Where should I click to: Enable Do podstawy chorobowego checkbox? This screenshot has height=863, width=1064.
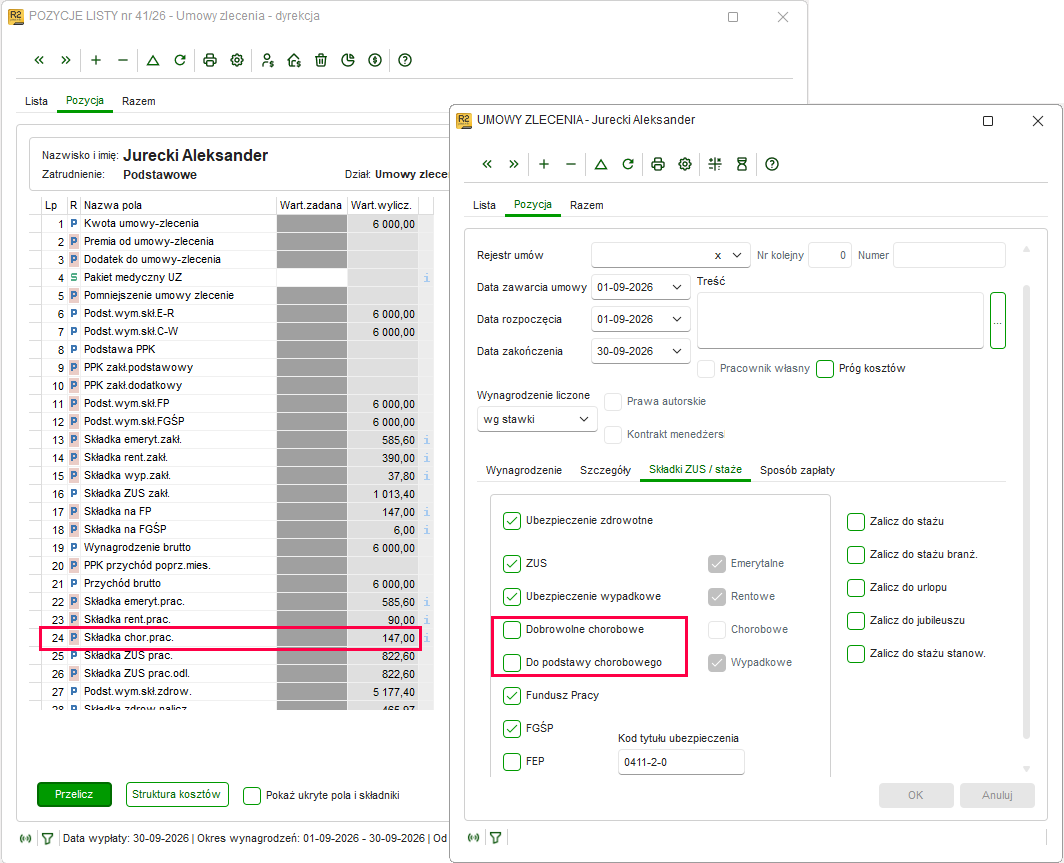tap(512, 663)
